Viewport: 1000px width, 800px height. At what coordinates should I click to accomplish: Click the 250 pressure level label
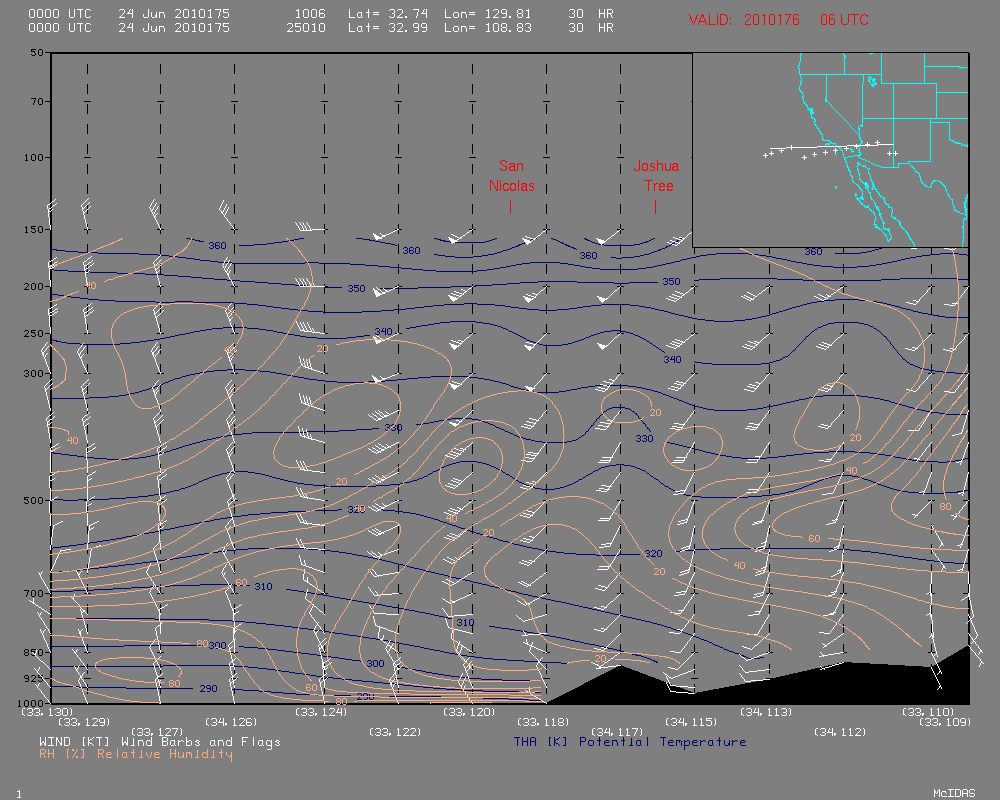[x=34, y=334]
